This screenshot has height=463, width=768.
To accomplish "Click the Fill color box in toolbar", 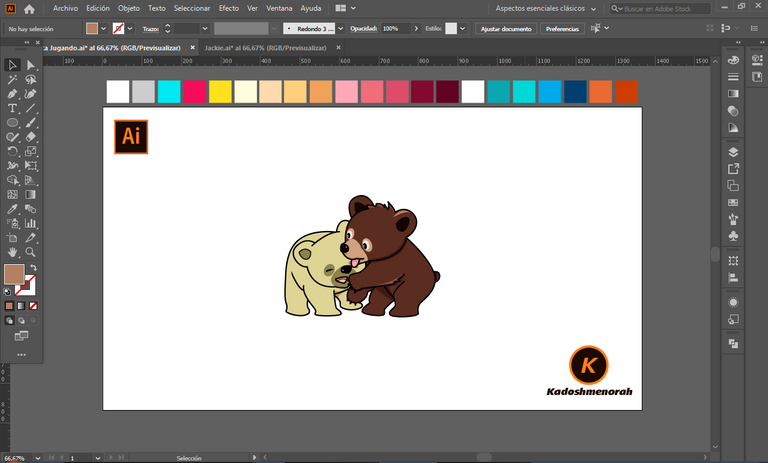I will click(14, 274).
